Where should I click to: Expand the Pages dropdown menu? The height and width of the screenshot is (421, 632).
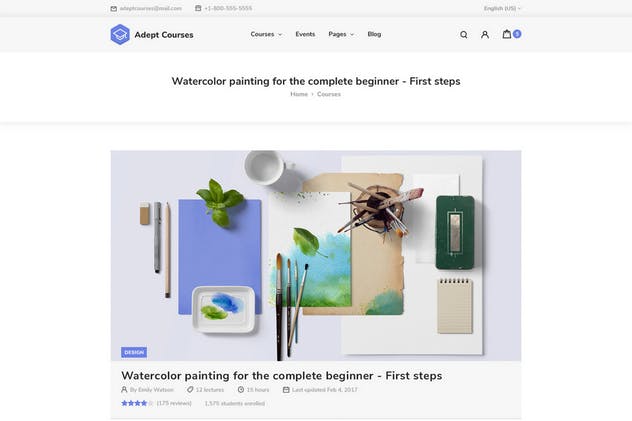pos(341,34)
